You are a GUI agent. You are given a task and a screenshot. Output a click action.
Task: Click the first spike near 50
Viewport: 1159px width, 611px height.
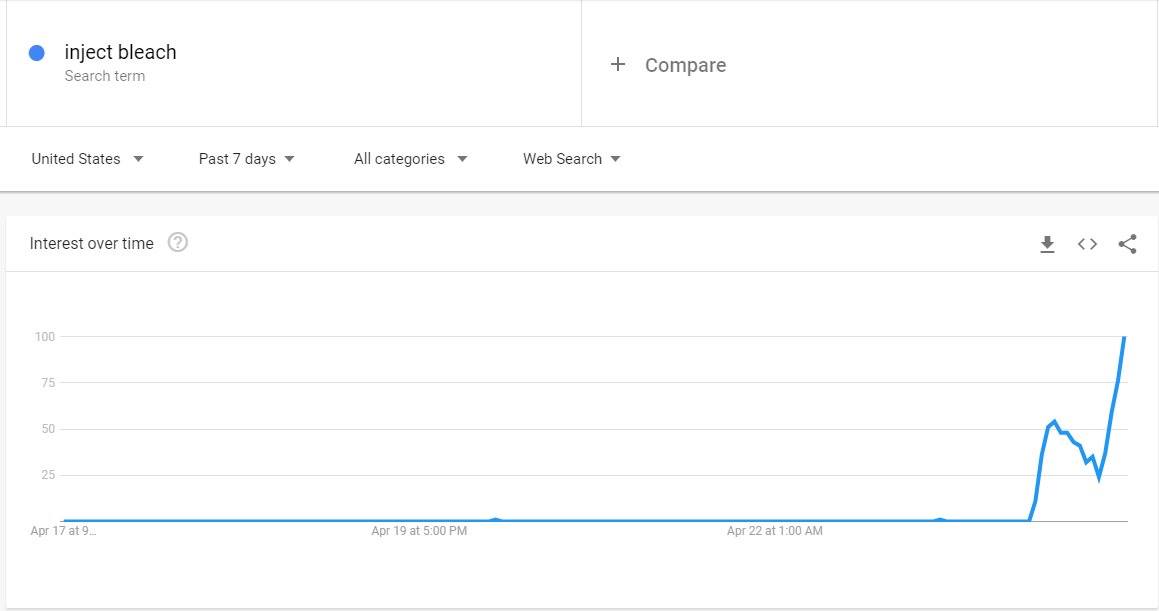coord(1054,422)
